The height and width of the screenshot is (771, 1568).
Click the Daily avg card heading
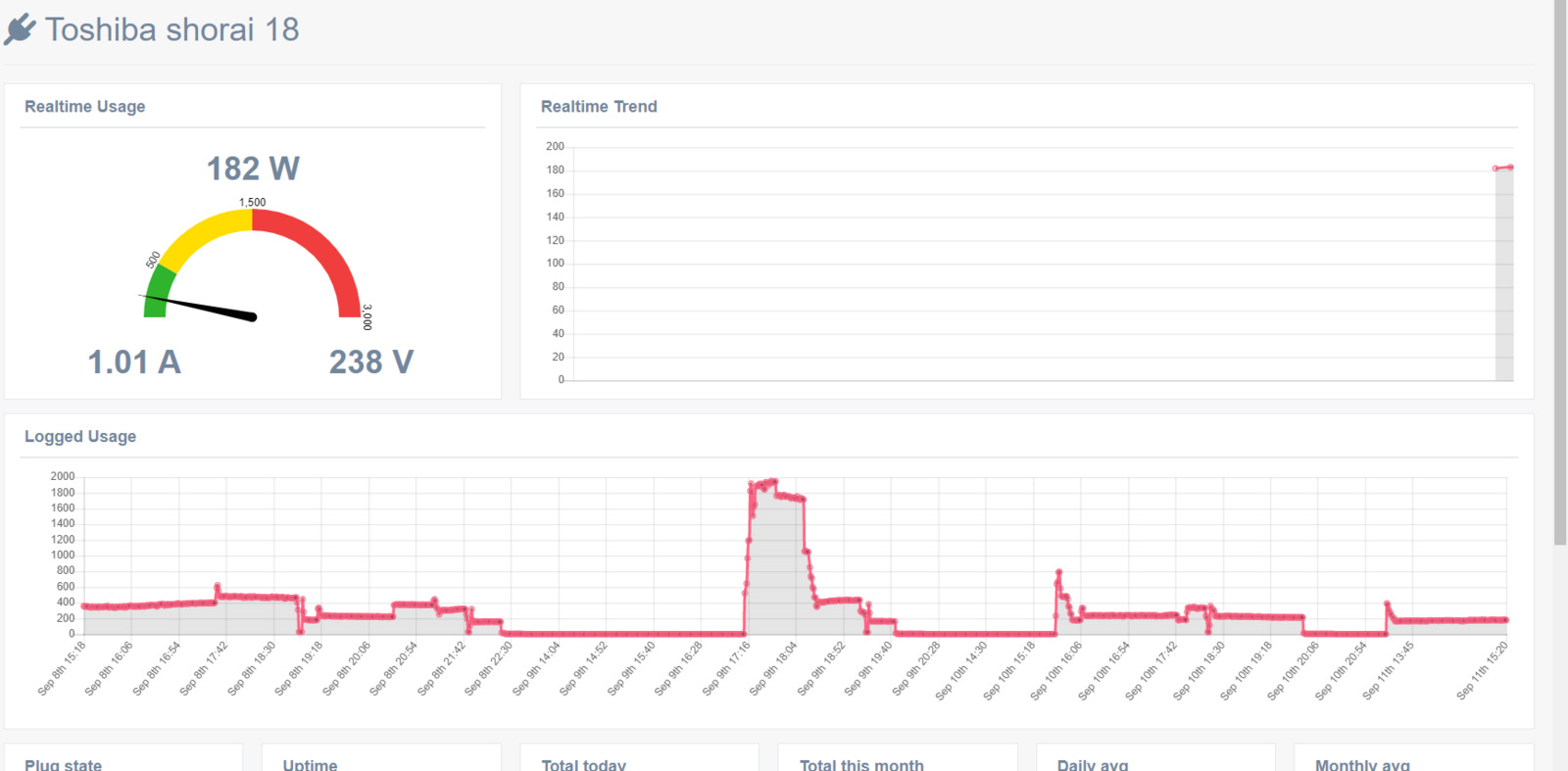(1093, 764)
